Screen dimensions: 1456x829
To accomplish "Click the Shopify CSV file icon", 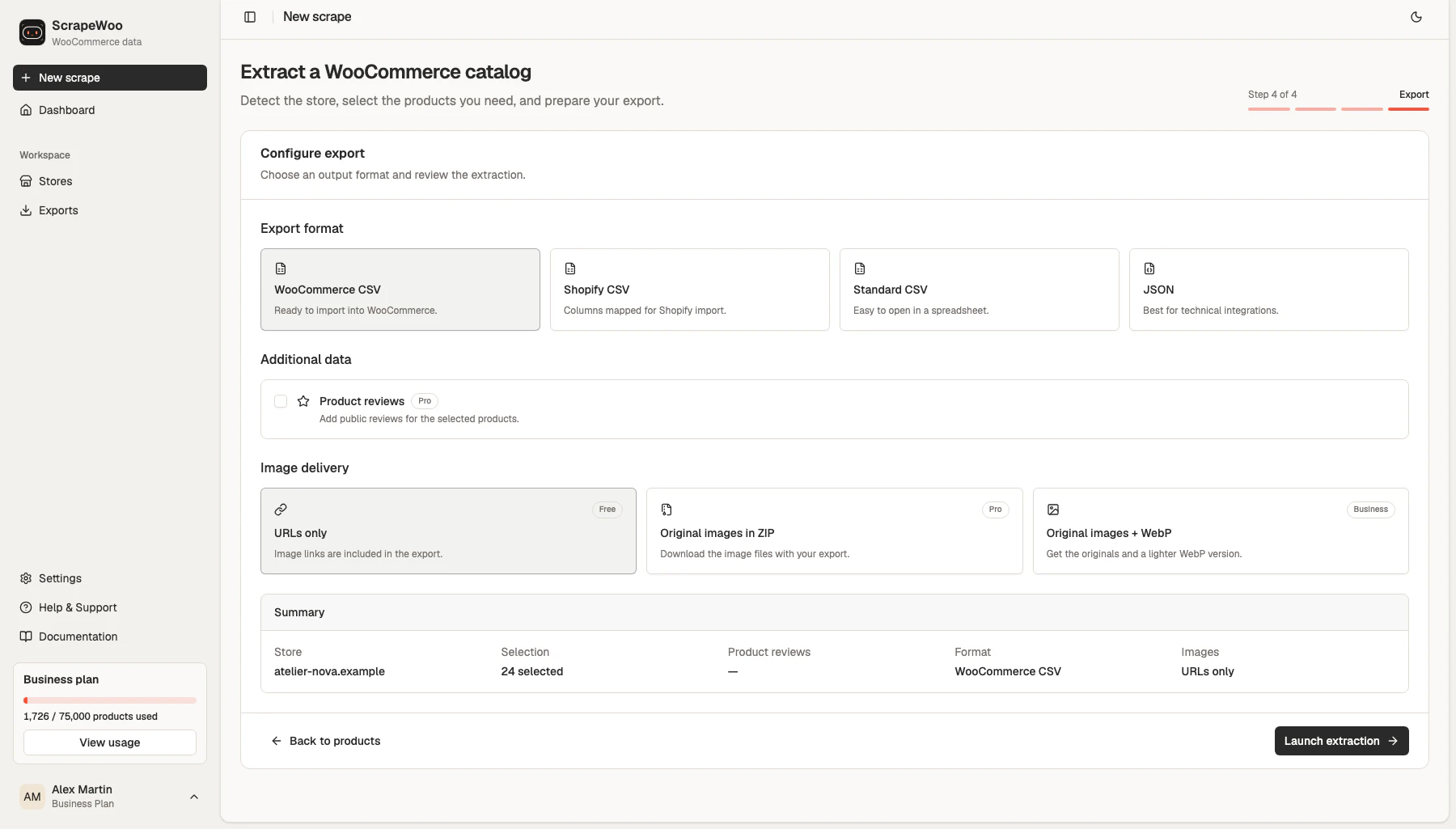I will (x=570, y=269).
